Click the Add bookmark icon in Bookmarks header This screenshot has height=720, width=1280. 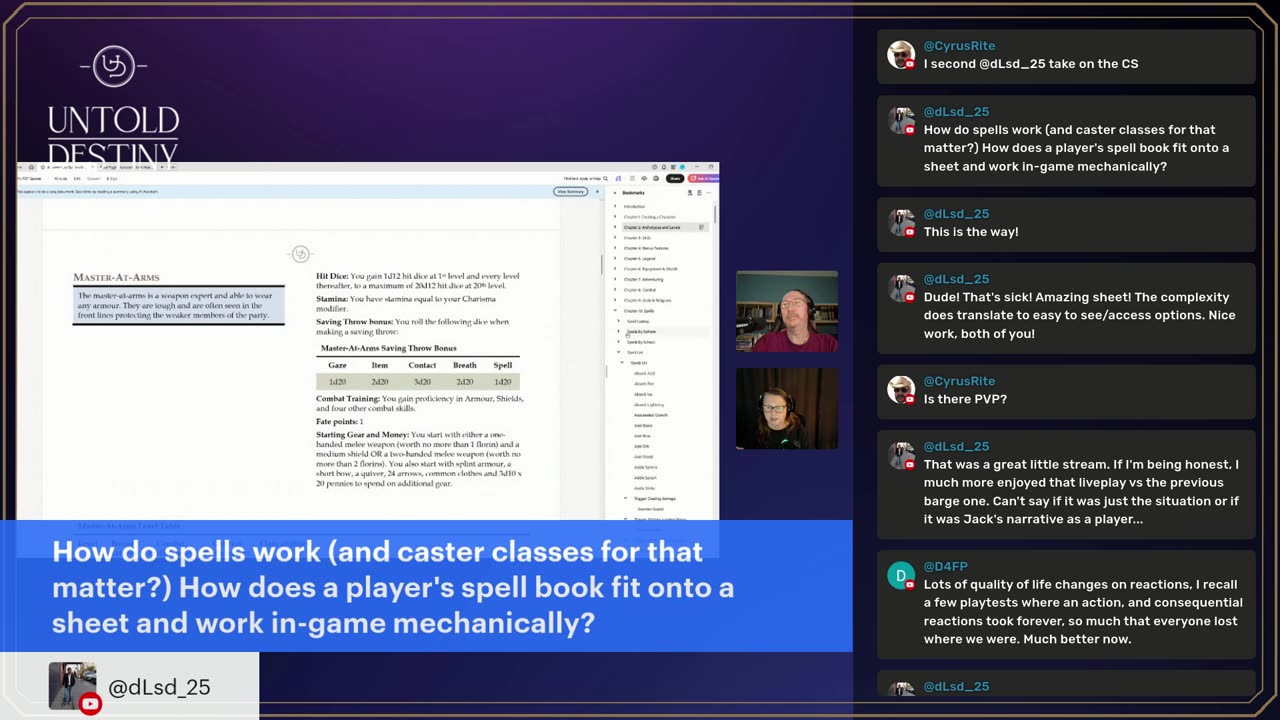(x=690, y=193)
